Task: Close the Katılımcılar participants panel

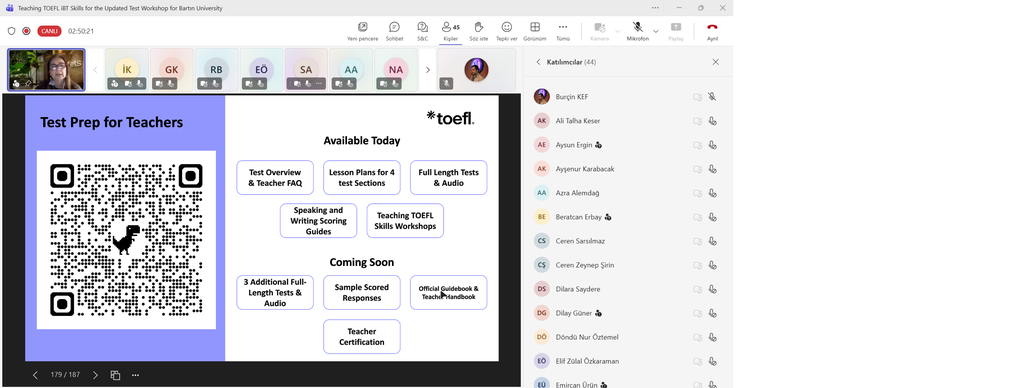Action: pos(716,62)
